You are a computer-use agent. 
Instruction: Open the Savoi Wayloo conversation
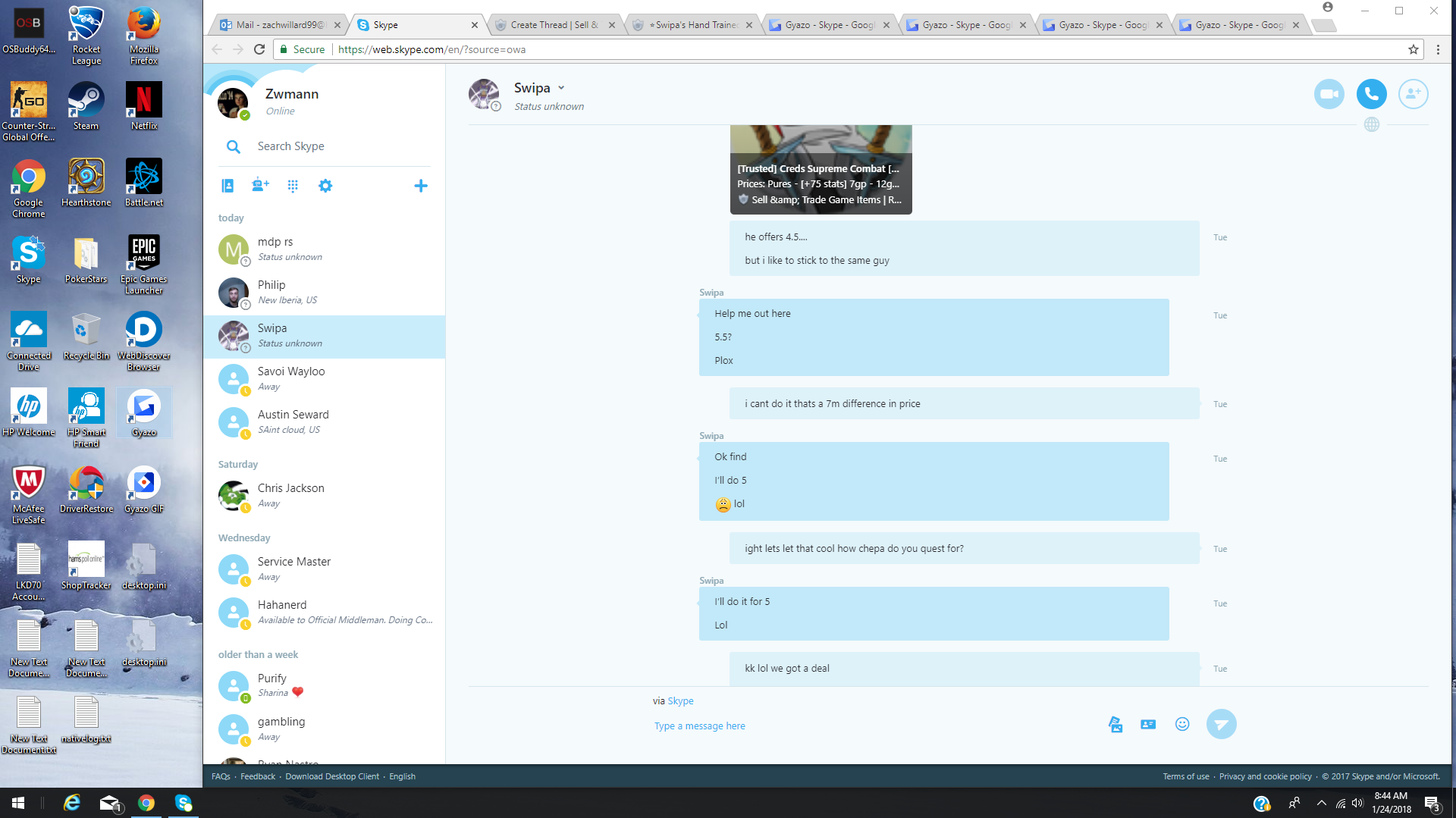[325, 379]
